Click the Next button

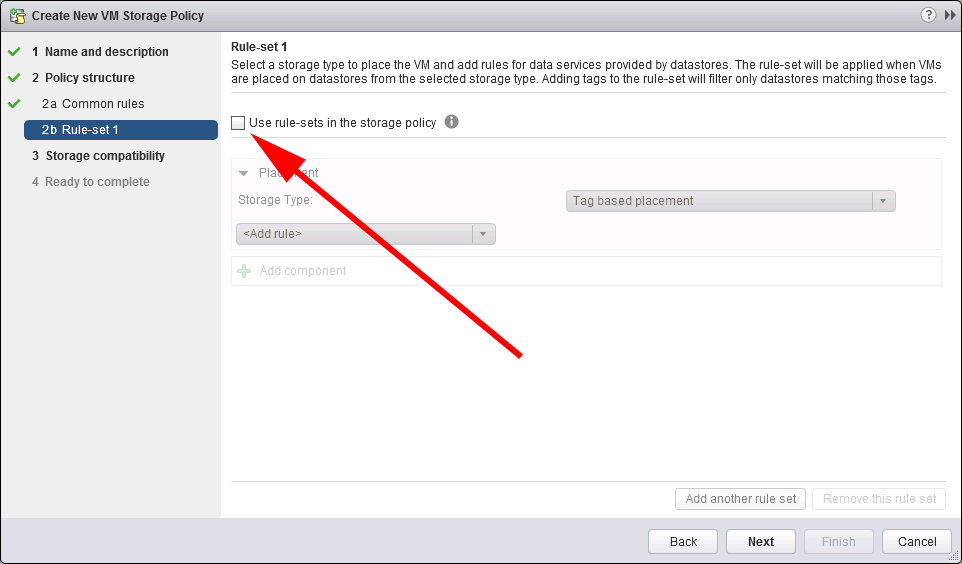pos(761,541)
